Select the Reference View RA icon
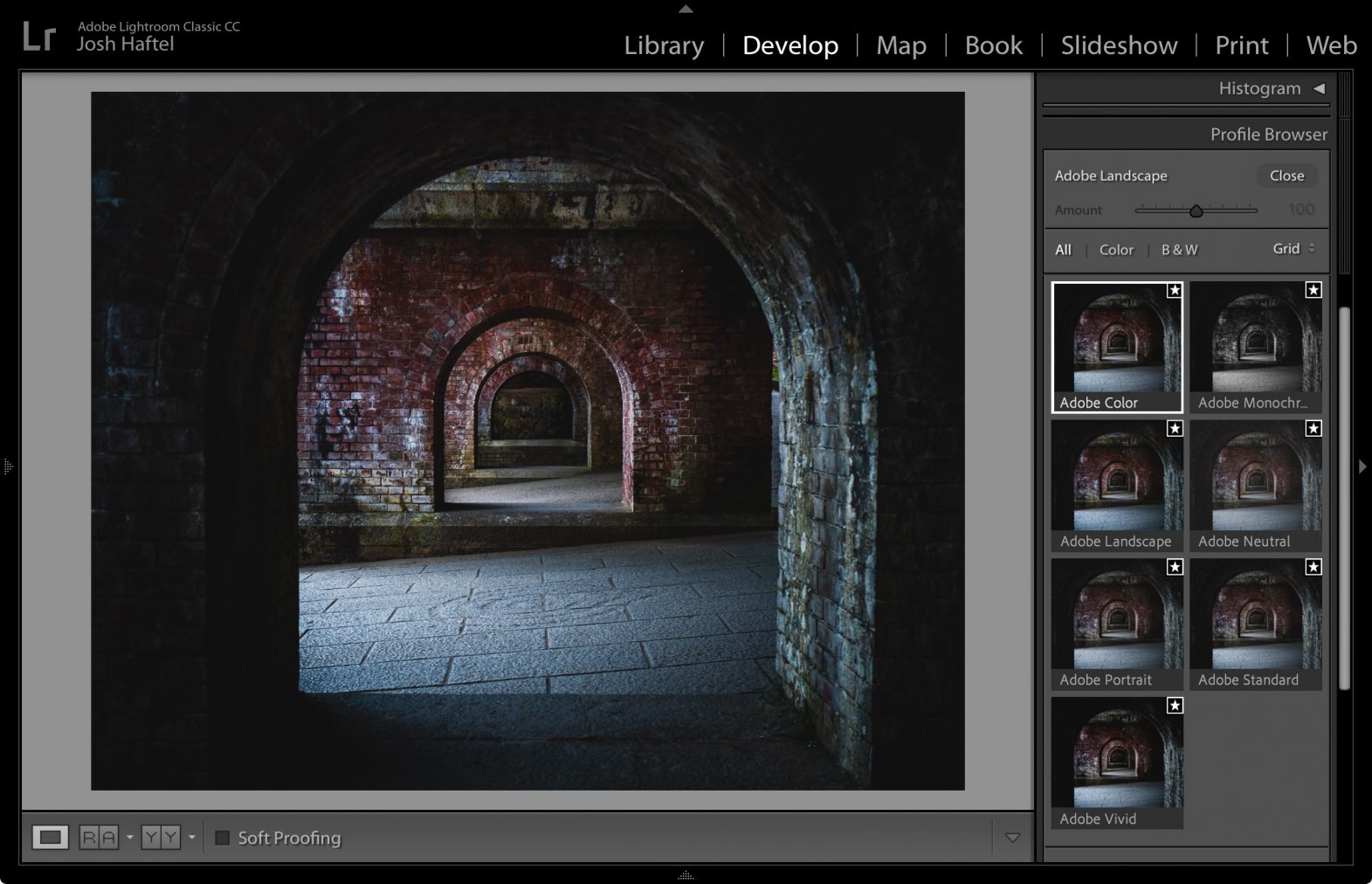 coord(98,838)
